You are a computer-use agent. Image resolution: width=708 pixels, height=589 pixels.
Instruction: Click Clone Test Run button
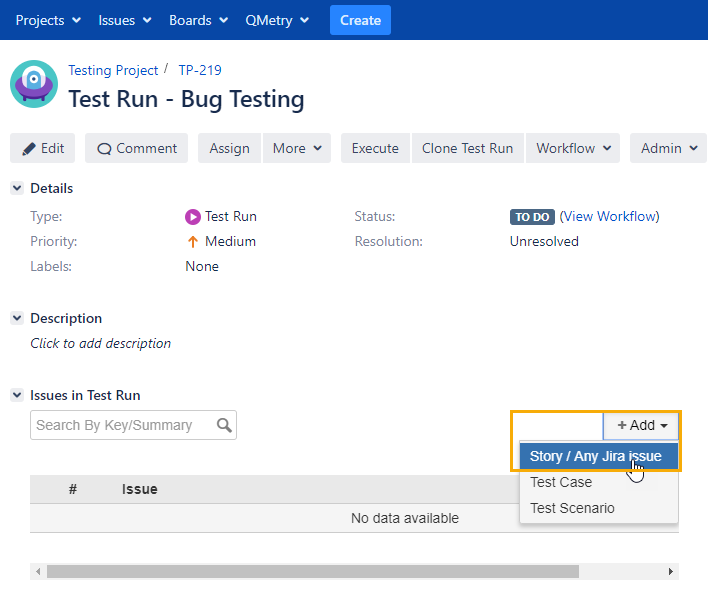click(467, 148)
